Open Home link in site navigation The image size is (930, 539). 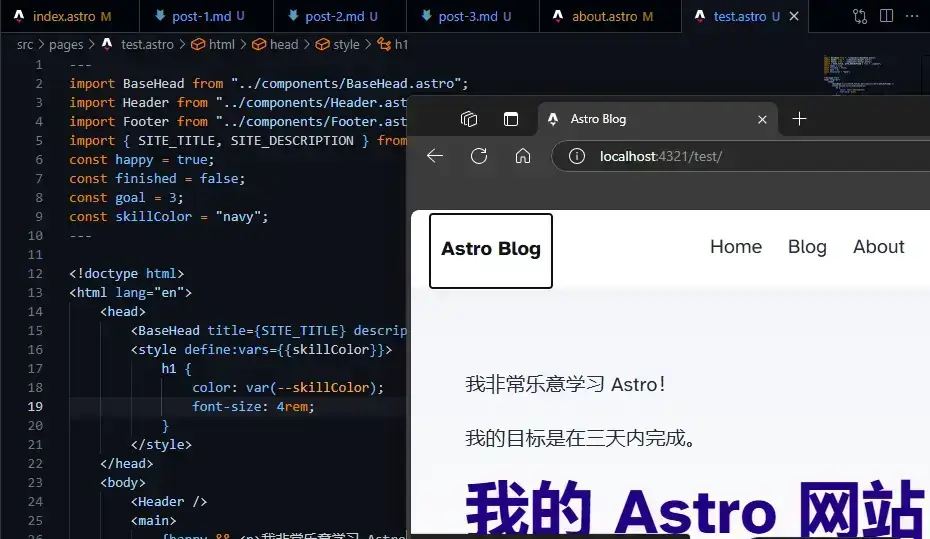pos(736,247)
